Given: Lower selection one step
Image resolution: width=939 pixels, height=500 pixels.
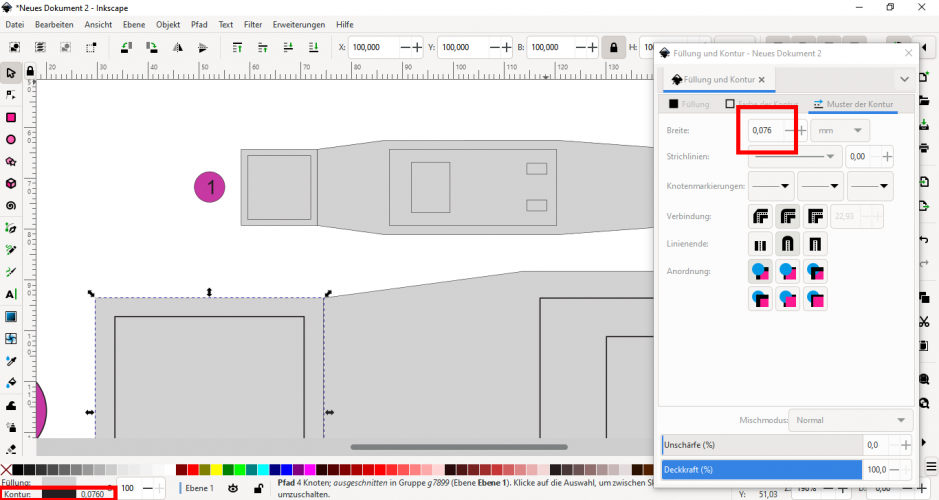Looking at the screenshot, I should click(288, 47).
